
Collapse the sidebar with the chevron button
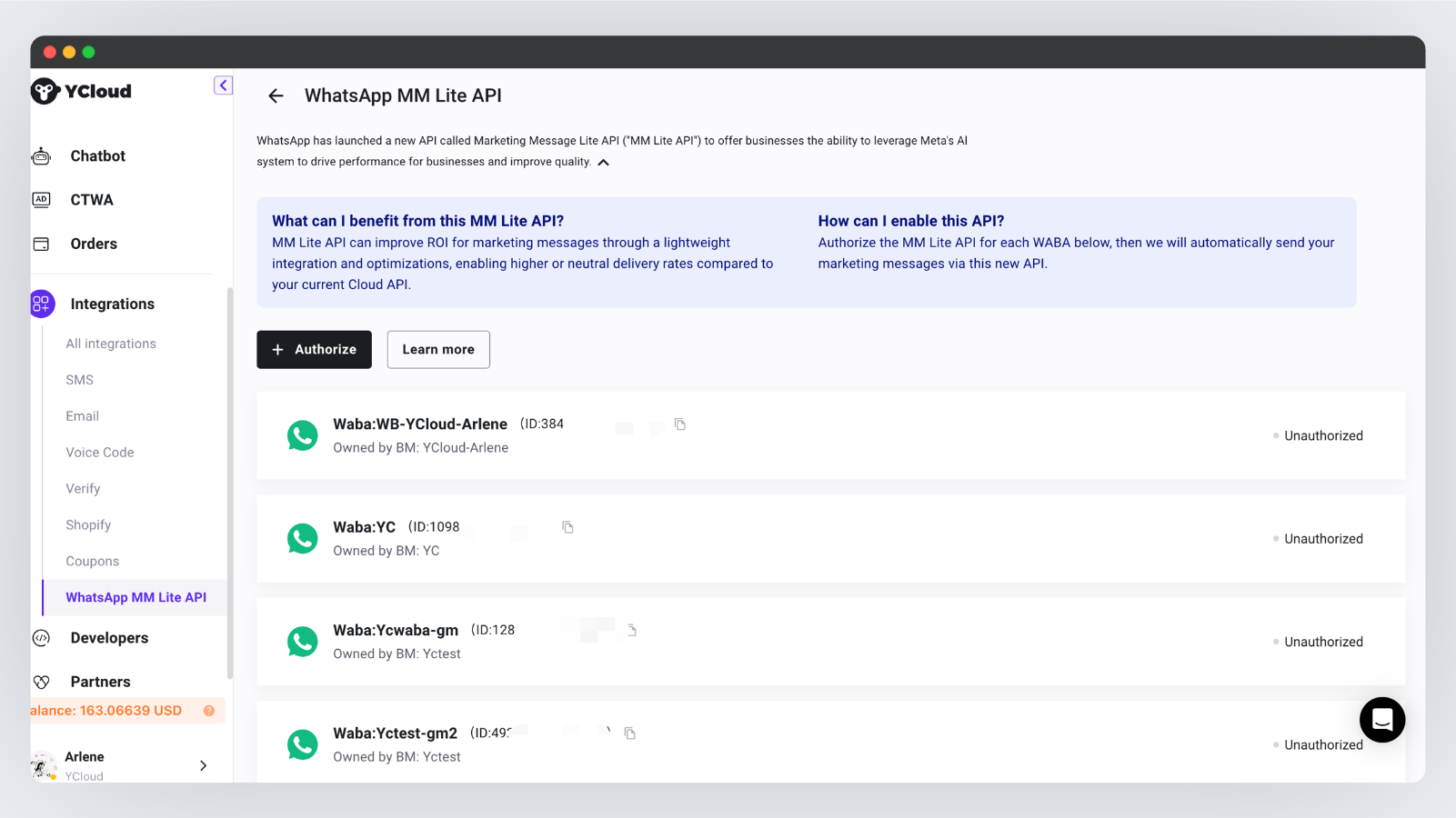pyautogui.click(x=223, y=85)
